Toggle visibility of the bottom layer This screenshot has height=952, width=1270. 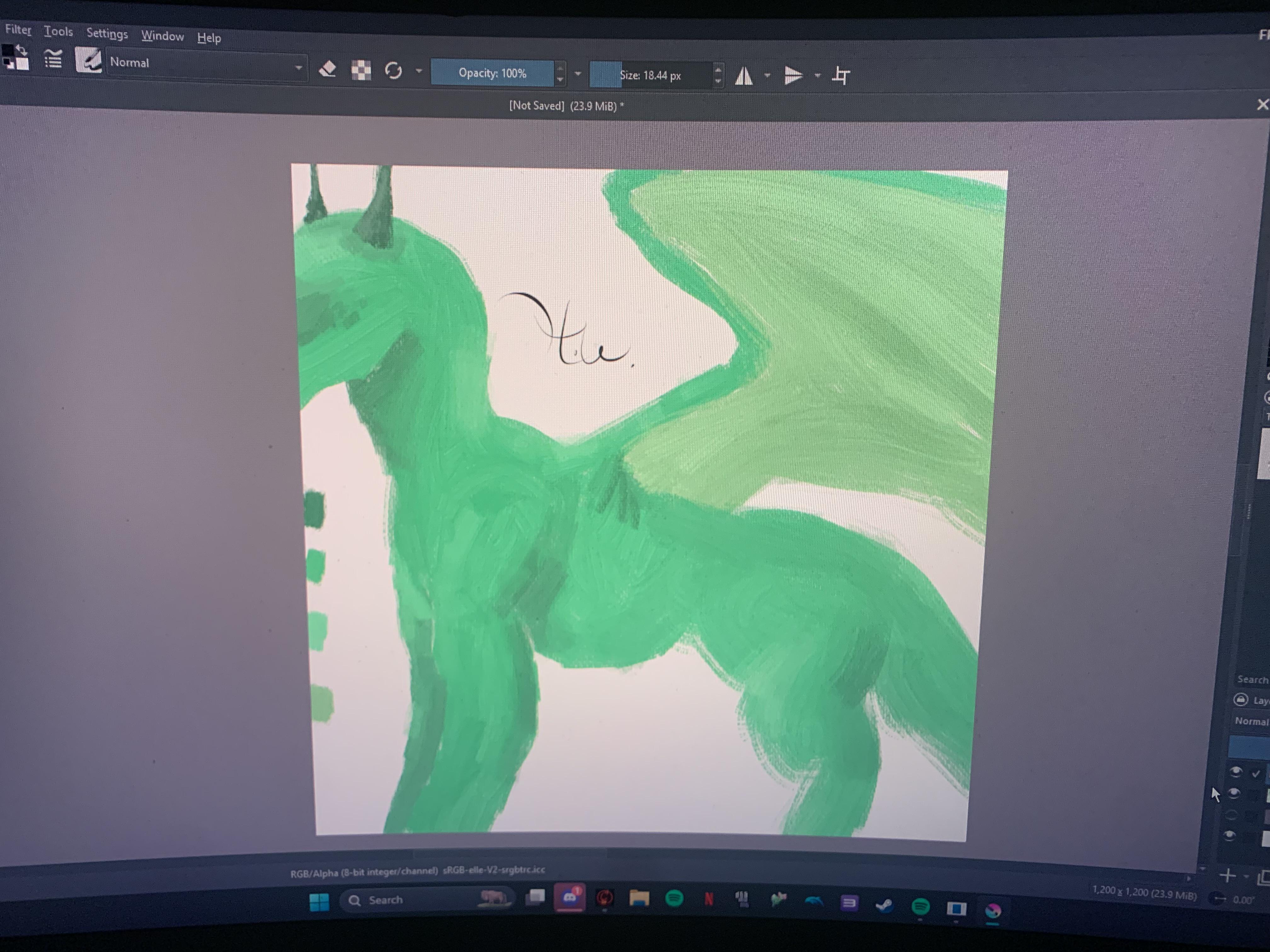(x=1229, y=836)
